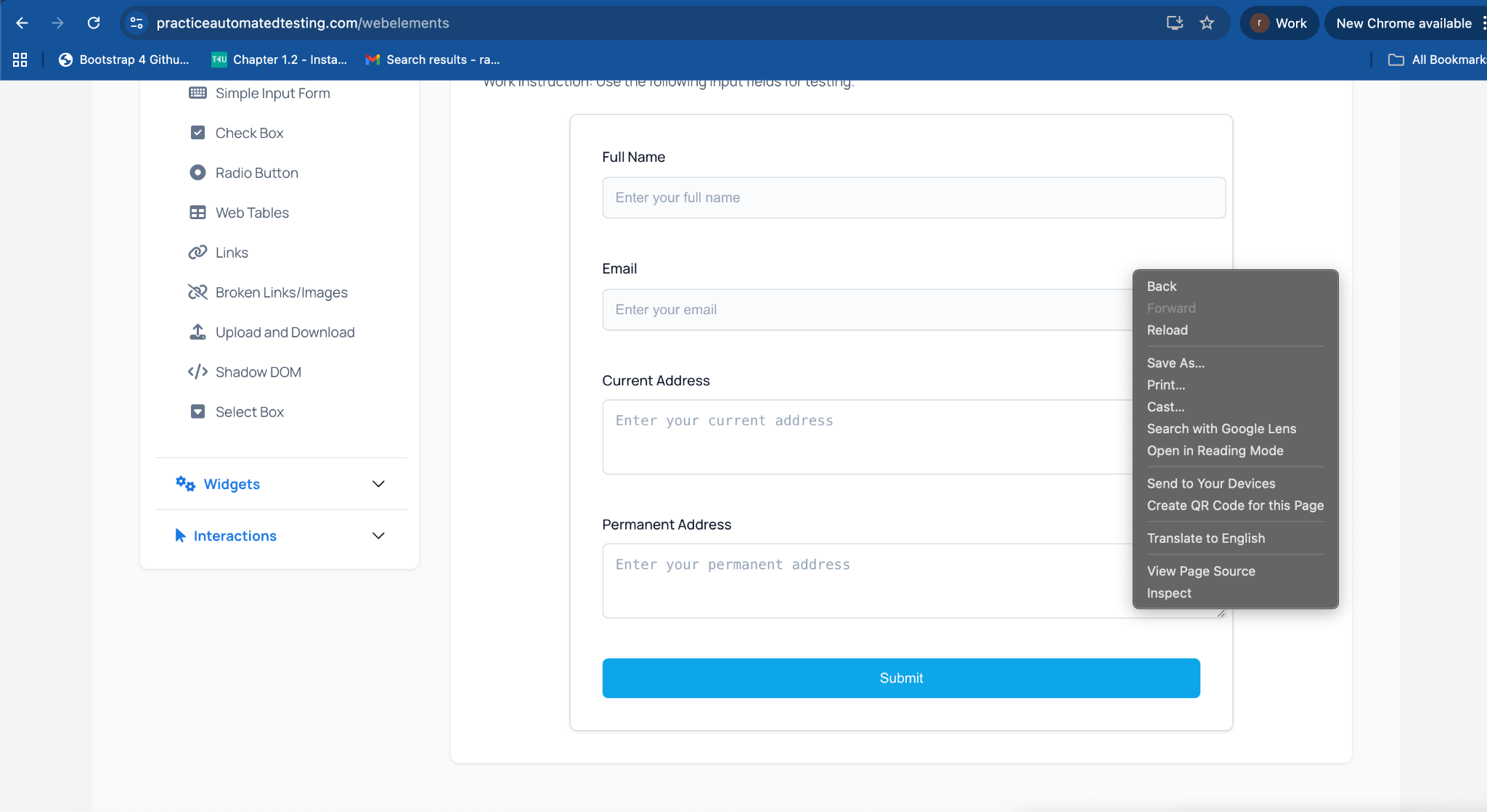
Task: Click the install app icon in the address bar
Action: tap(1175, 23)
